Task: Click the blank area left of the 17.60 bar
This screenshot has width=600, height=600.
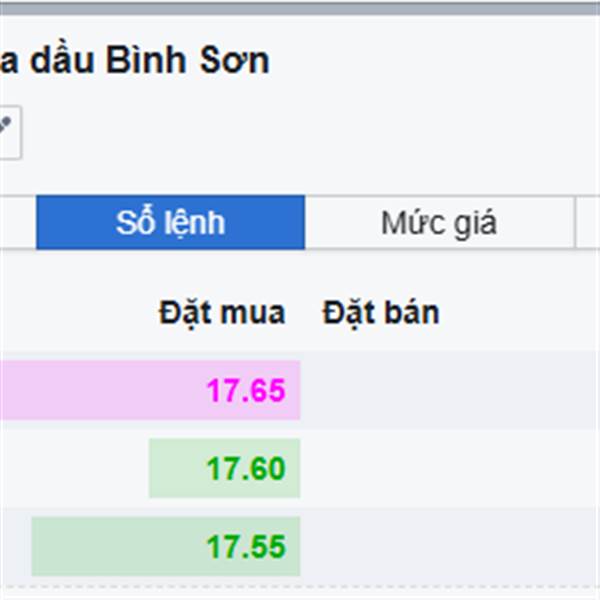Action: (70, 468)
